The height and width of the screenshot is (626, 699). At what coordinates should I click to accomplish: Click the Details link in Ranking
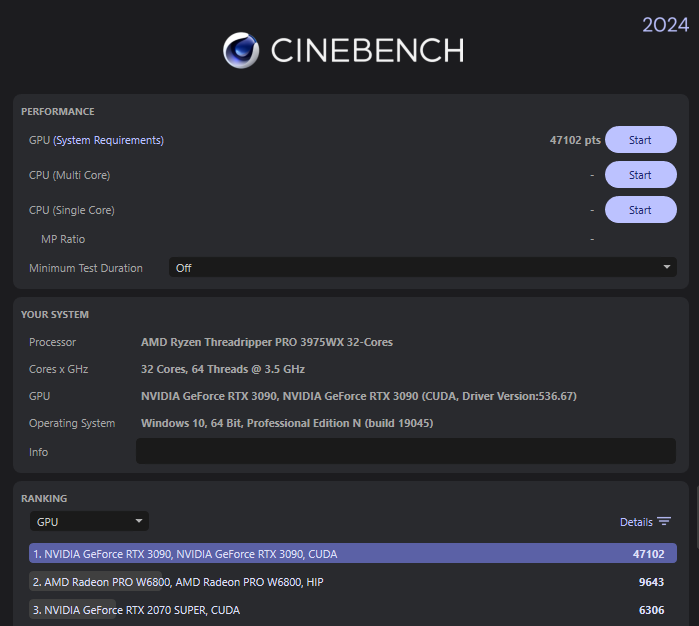tap(636, 522)
